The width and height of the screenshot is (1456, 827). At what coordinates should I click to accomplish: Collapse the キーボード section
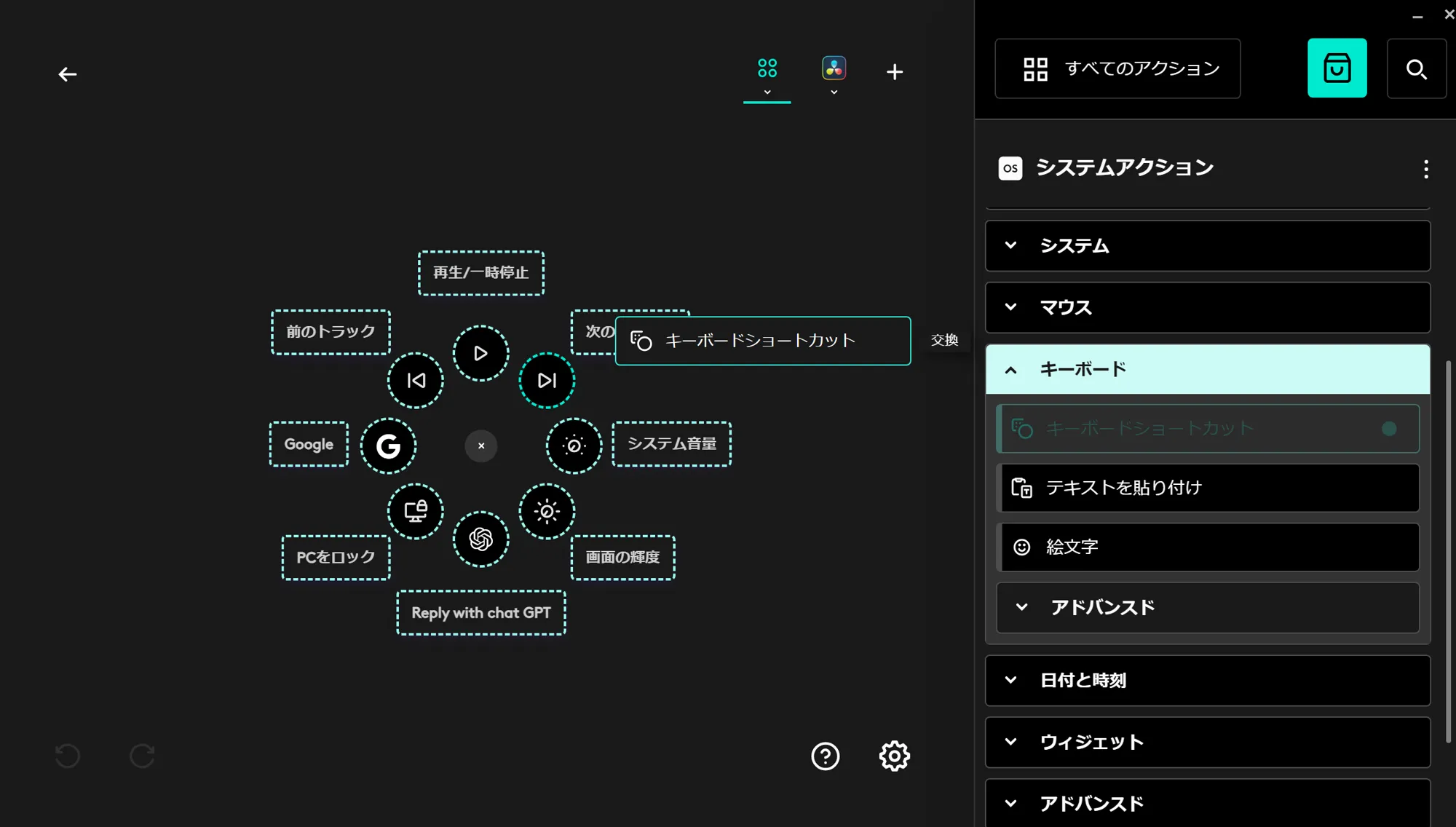click(1207, 370)
